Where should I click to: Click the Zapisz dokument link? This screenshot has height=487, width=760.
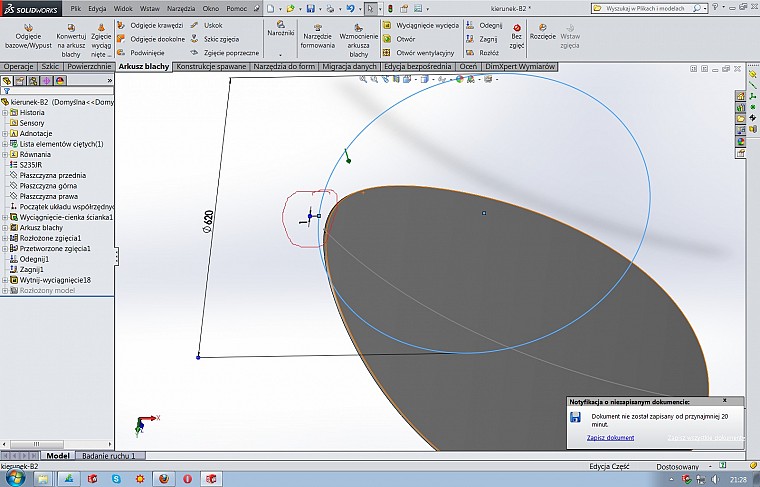pyautogui.click(x=610, y=438)
